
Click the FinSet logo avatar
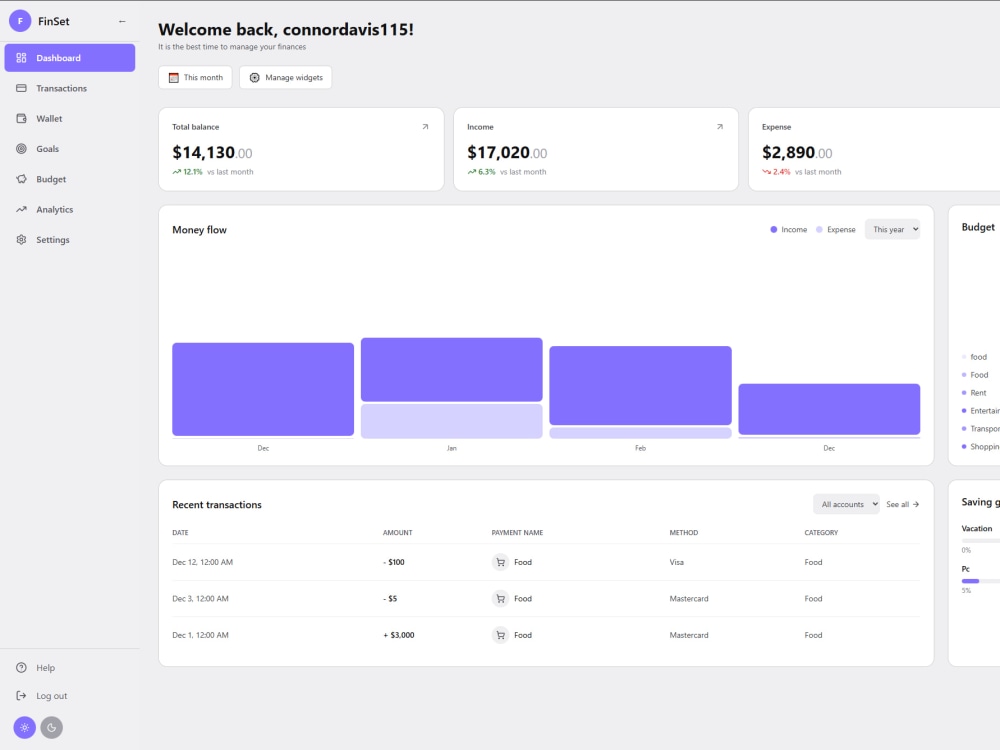click(20, 21)
